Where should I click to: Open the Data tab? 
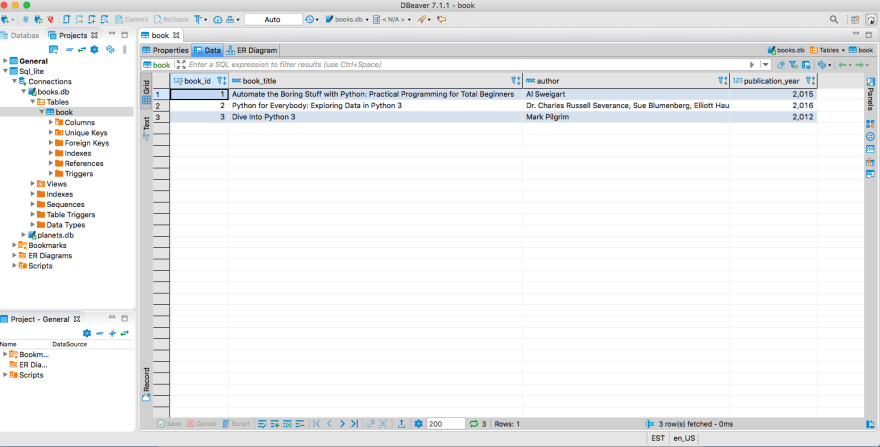[x=208, y=50]
